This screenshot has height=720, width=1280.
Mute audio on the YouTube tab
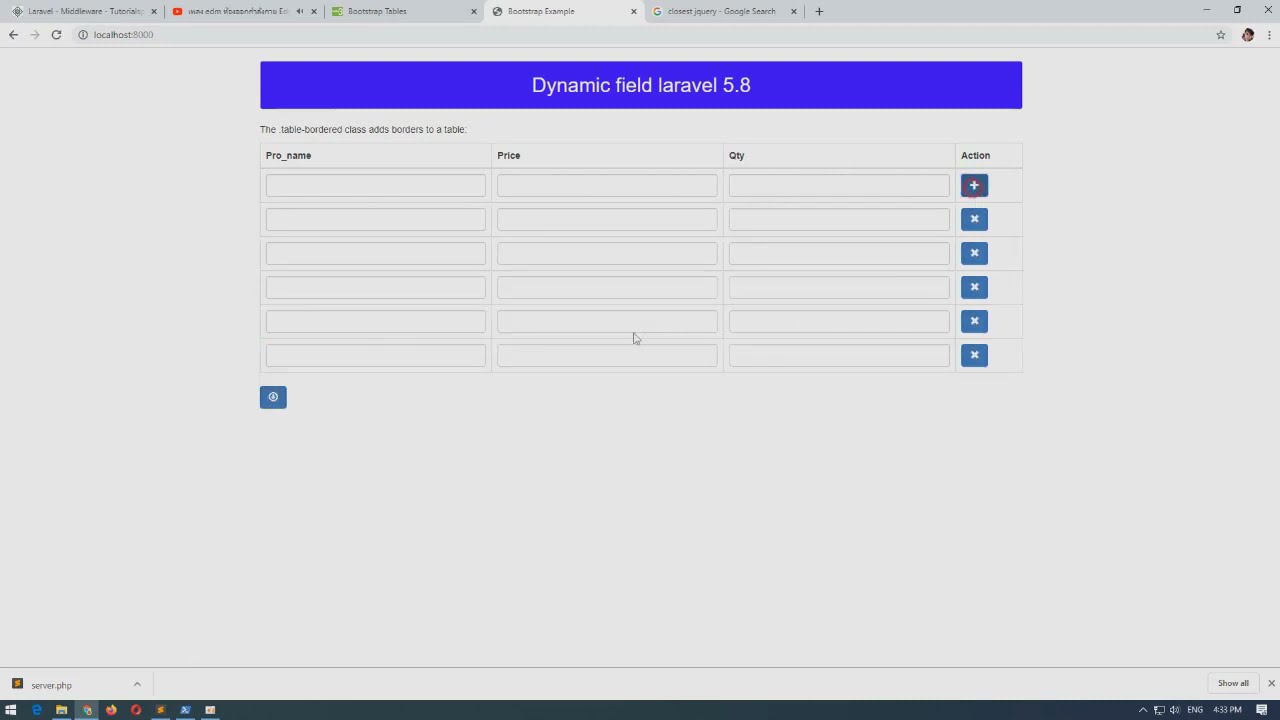pyautogui.click(x=299, y=11)
